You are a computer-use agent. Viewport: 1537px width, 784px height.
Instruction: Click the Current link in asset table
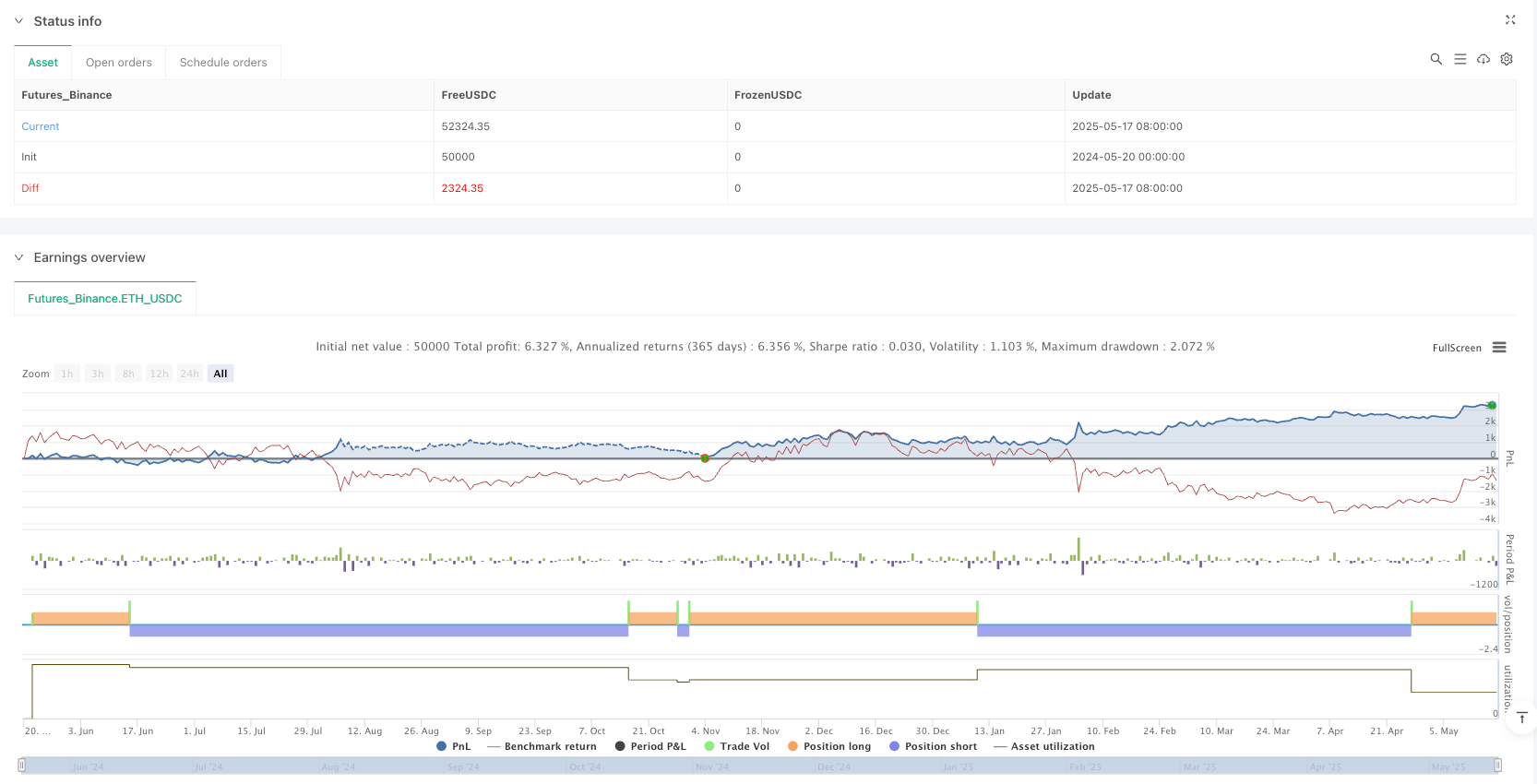point(41,126)
